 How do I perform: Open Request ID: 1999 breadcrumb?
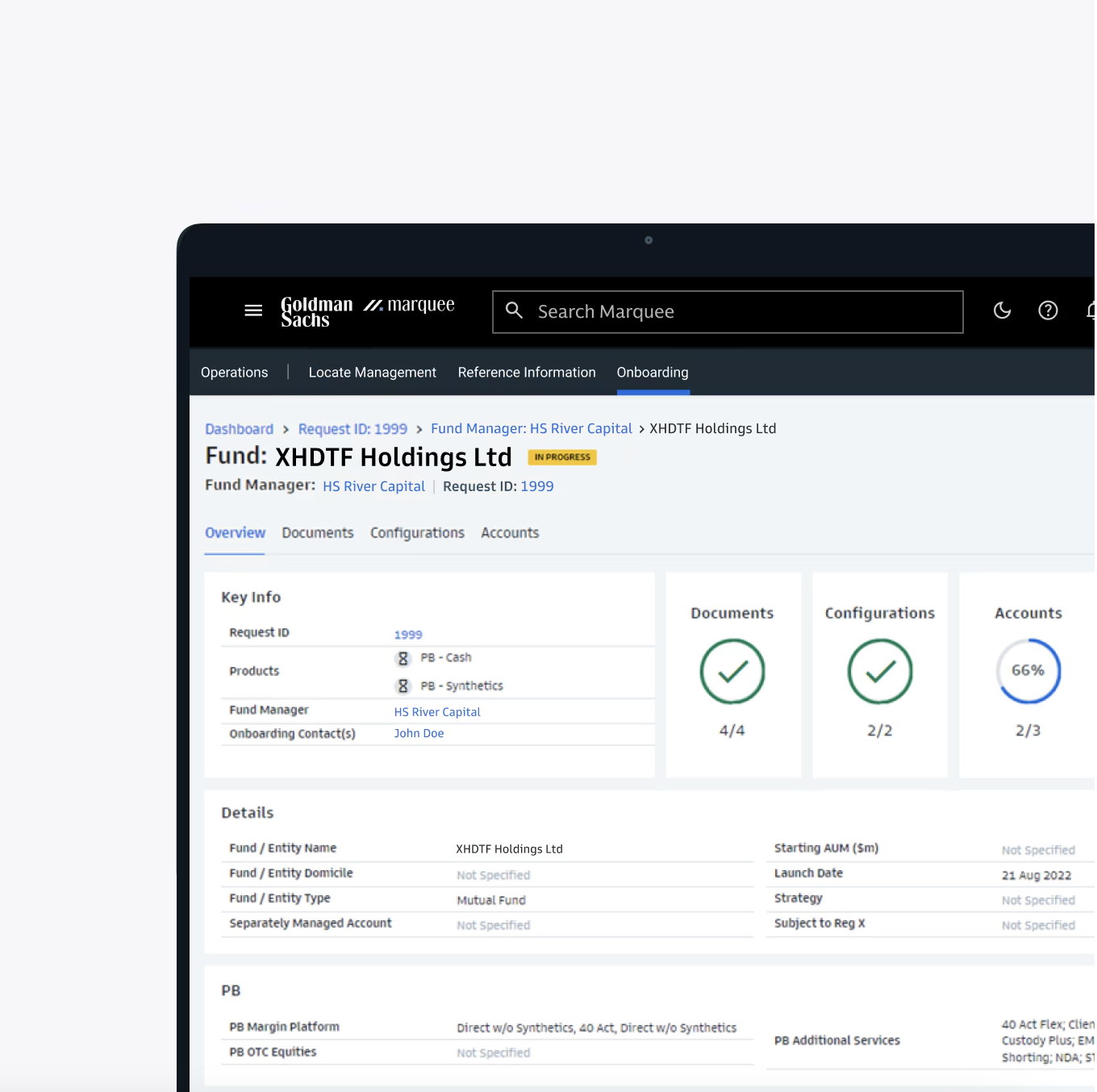(x=352, y=429)
